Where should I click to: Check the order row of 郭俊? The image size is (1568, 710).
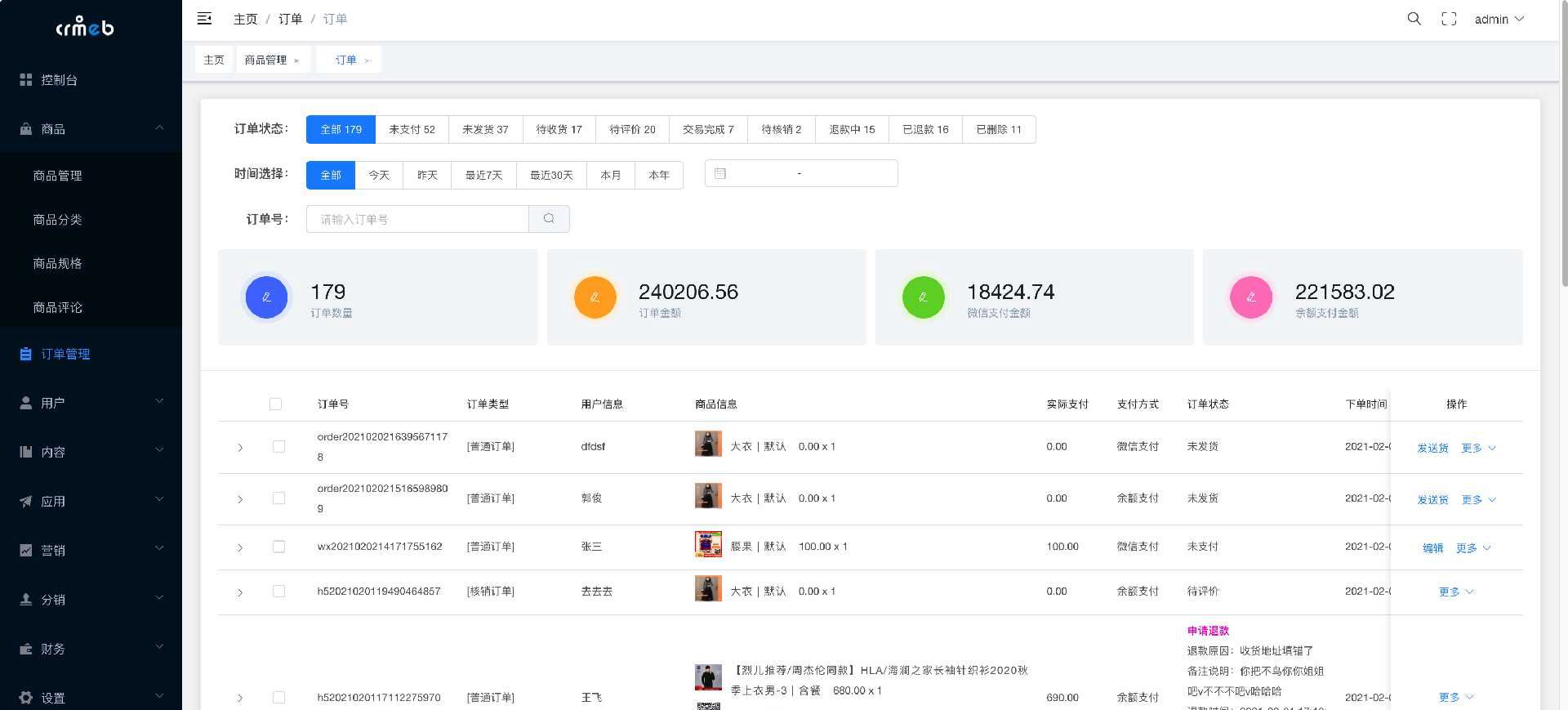278,498
